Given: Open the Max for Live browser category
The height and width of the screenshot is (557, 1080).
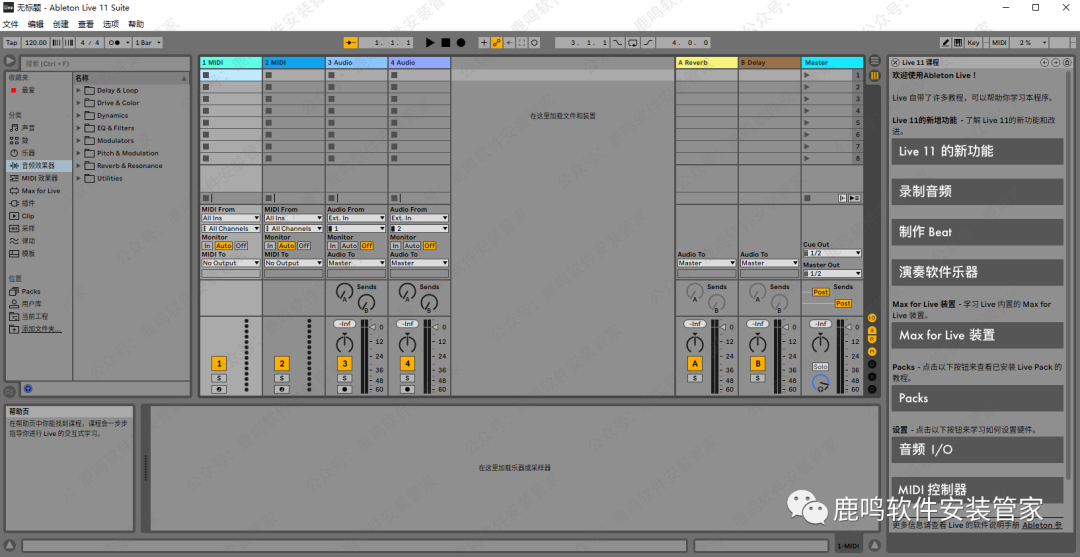Looking at the screenshot, I should 40,191.
